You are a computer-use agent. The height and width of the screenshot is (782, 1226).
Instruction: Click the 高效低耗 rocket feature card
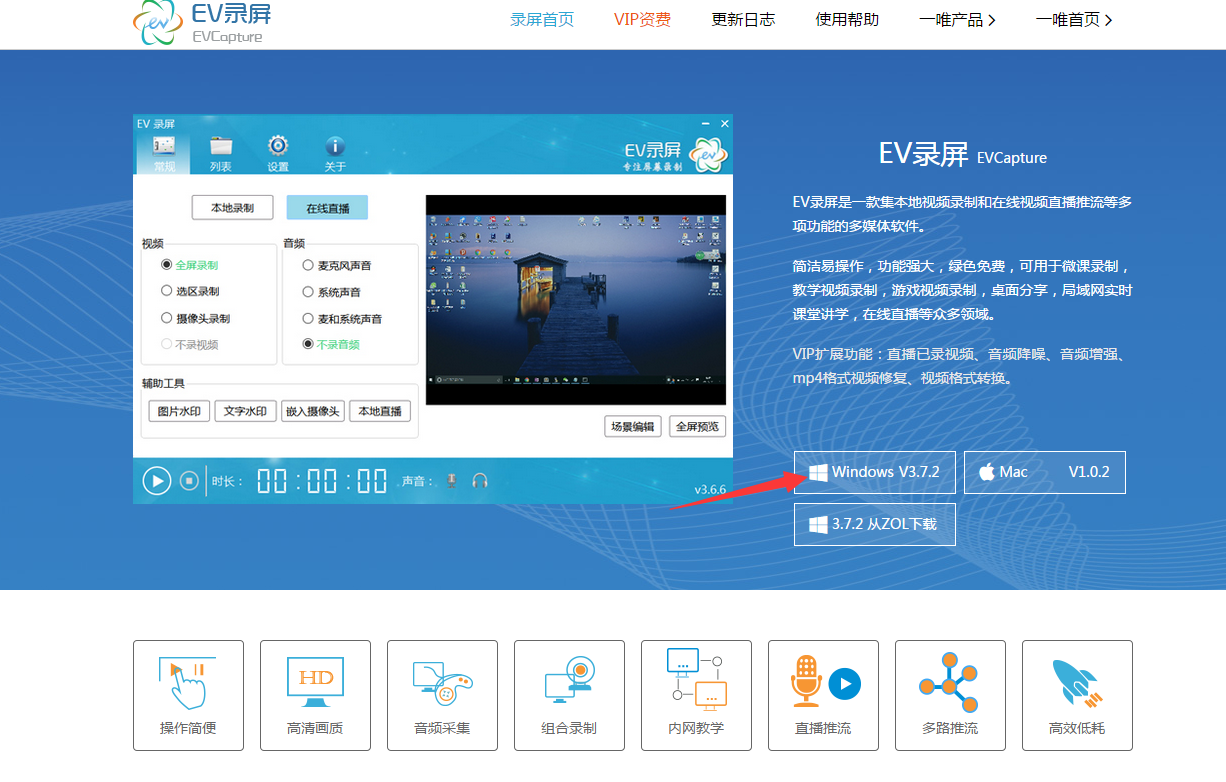pos(1077,695)
